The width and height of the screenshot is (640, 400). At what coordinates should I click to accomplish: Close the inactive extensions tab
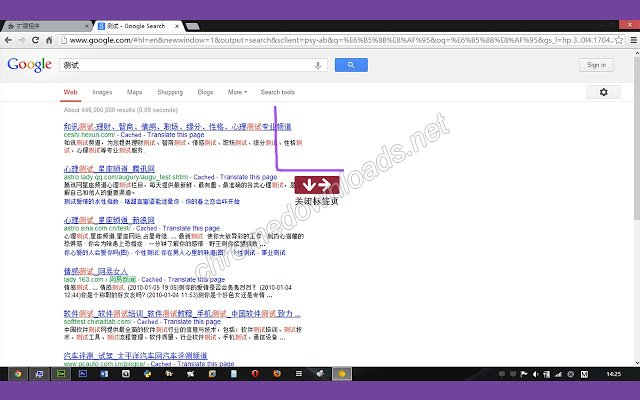tap(87, 26)
